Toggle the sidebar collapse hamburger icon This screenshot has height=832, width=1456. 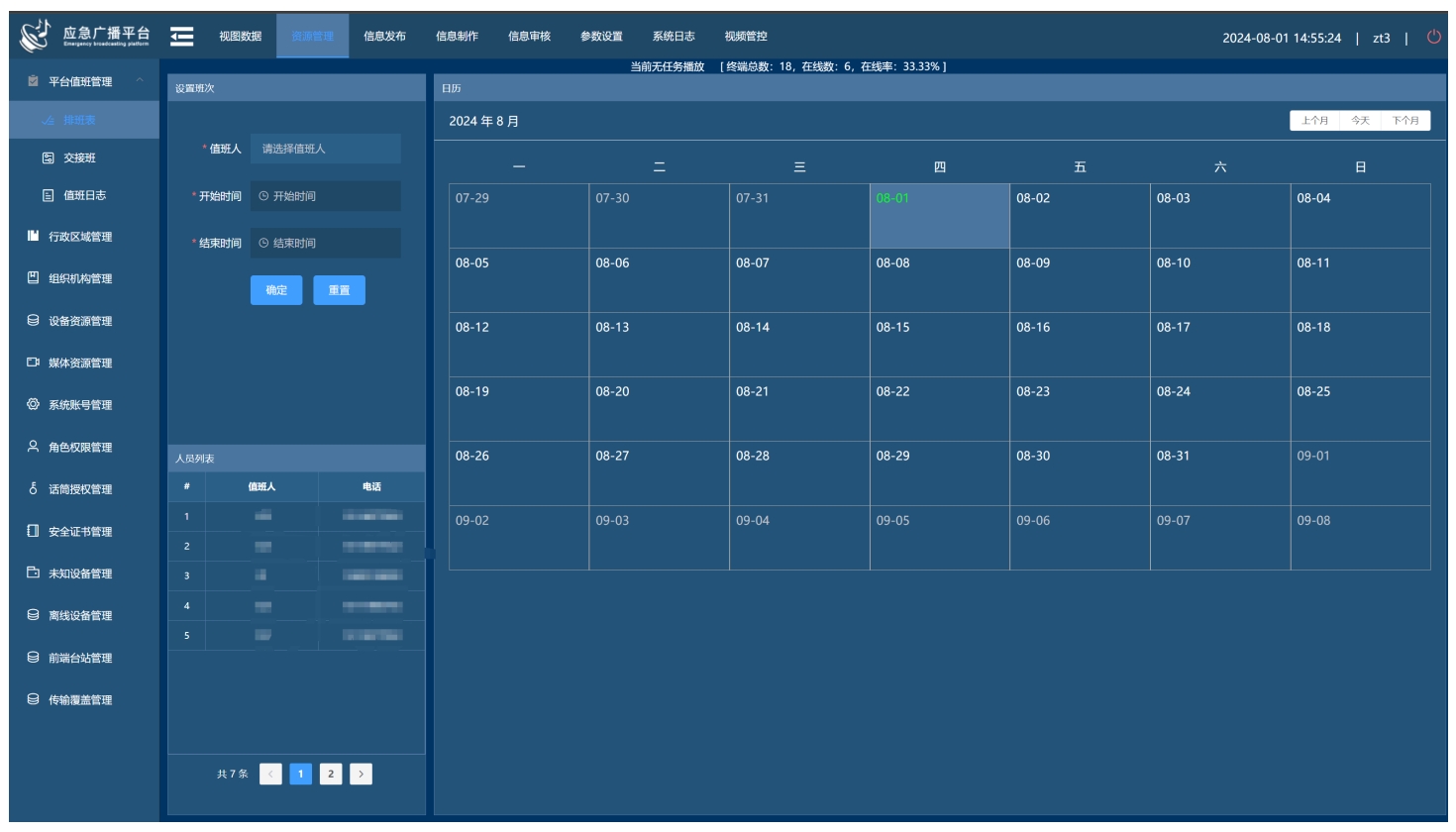pyautogui.click(x=182, y=37)
